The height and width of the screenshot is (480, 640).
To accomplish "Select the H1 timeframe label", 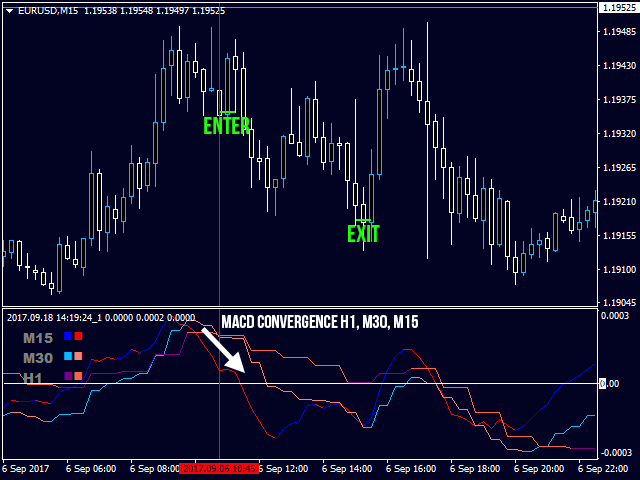I will coord(33,378).
